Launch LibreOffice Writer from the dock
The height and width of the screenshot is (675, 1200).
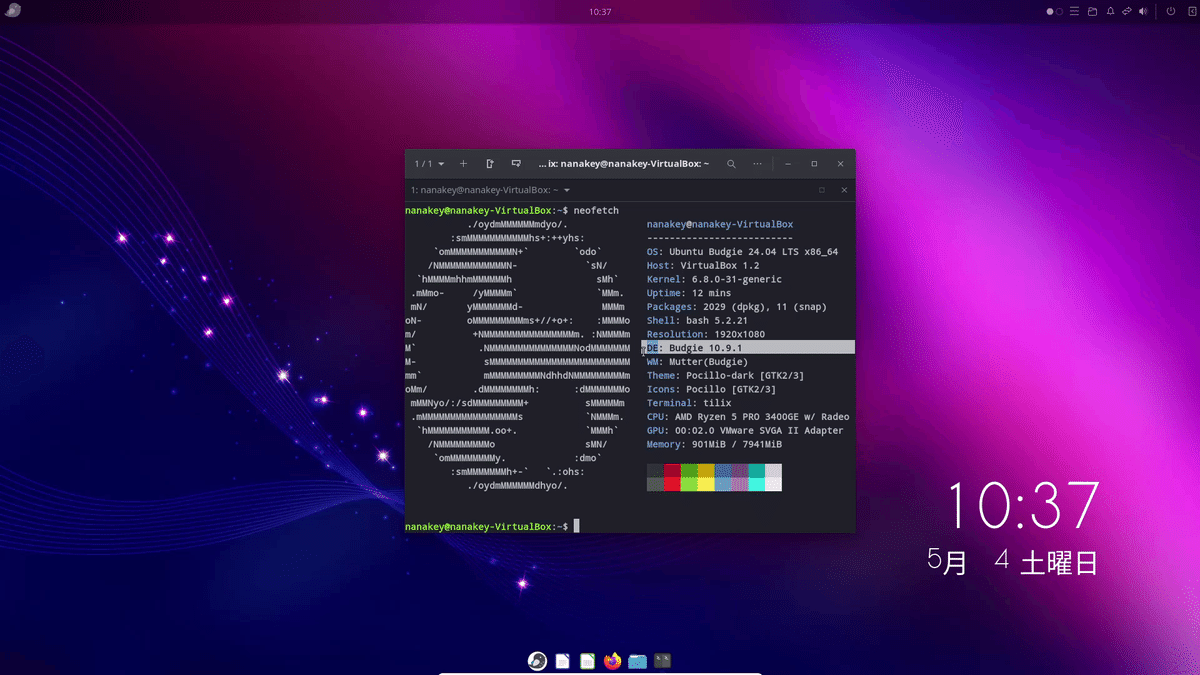click(563, 661)
